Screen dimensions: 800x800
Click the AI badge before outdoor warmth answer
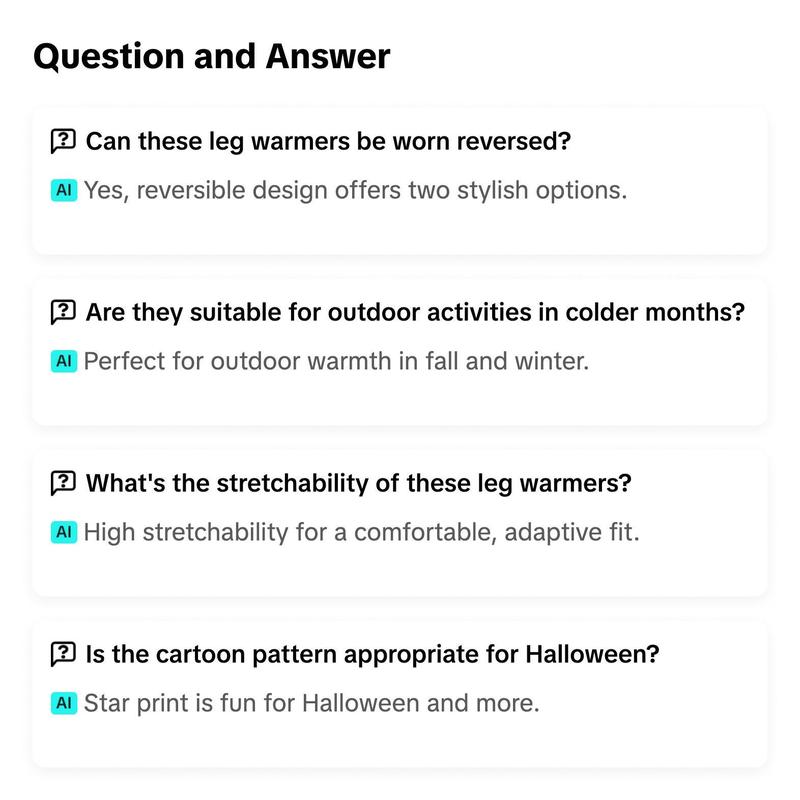pos(64,361)
